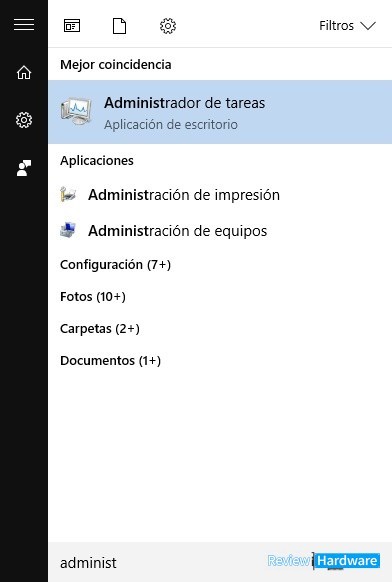Filter results by settings gear icon
Image resolution: width=392 pixels, height=582 pixels.
(x=168, y=26)
